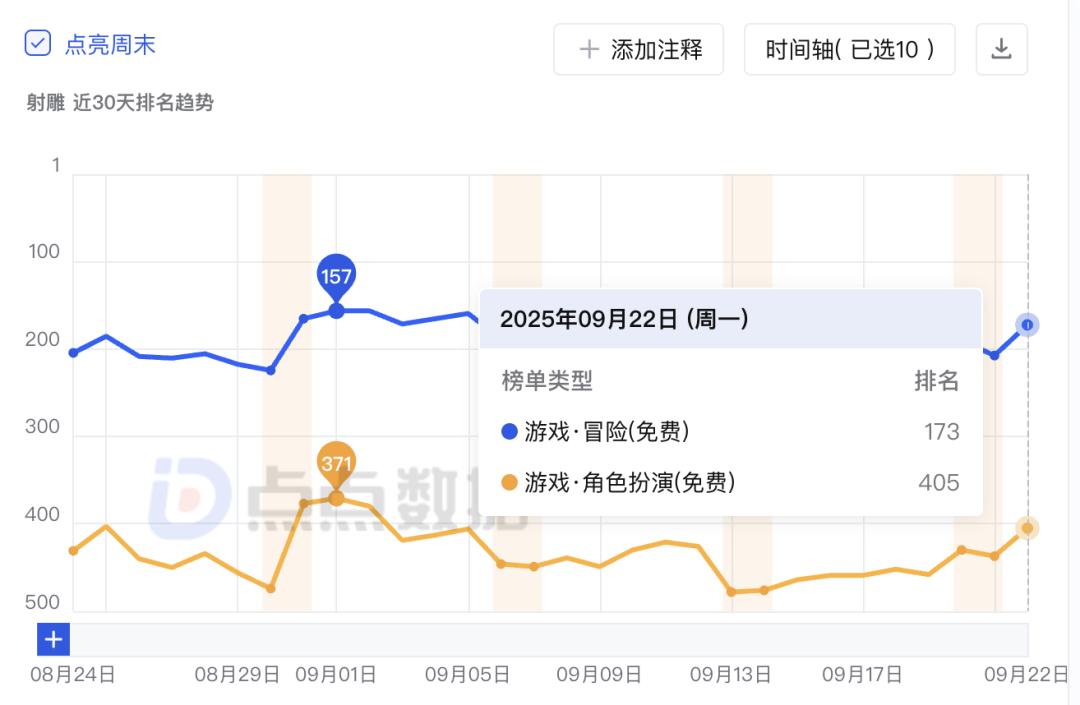Click the 游戏·冒险(免费) label in tooltip
Viewport: 1080px width, 705px height.
607,432
